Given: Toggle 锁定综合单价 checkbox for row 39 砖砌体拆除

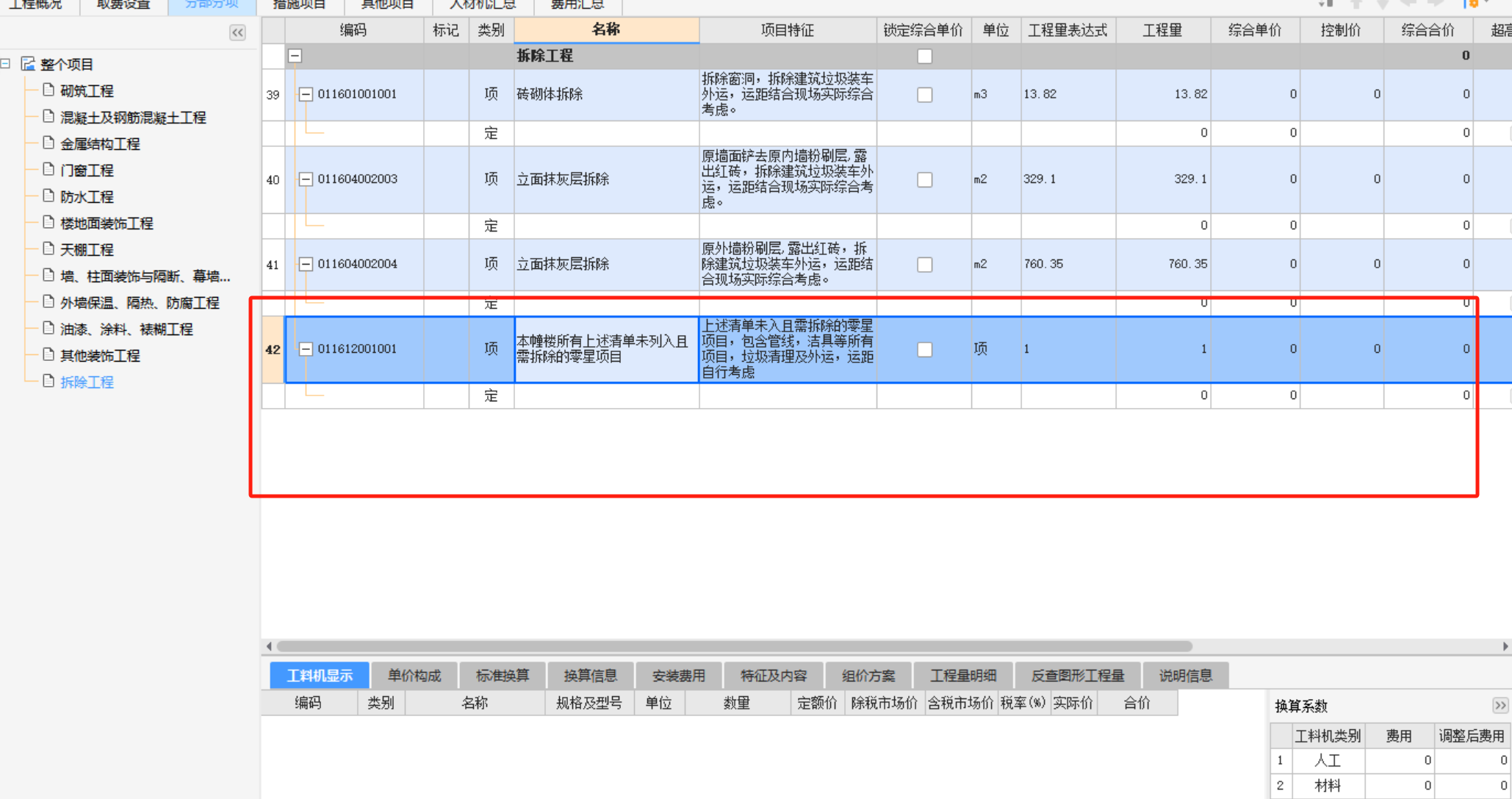Looking at the screenshot, I should [924, 94].
